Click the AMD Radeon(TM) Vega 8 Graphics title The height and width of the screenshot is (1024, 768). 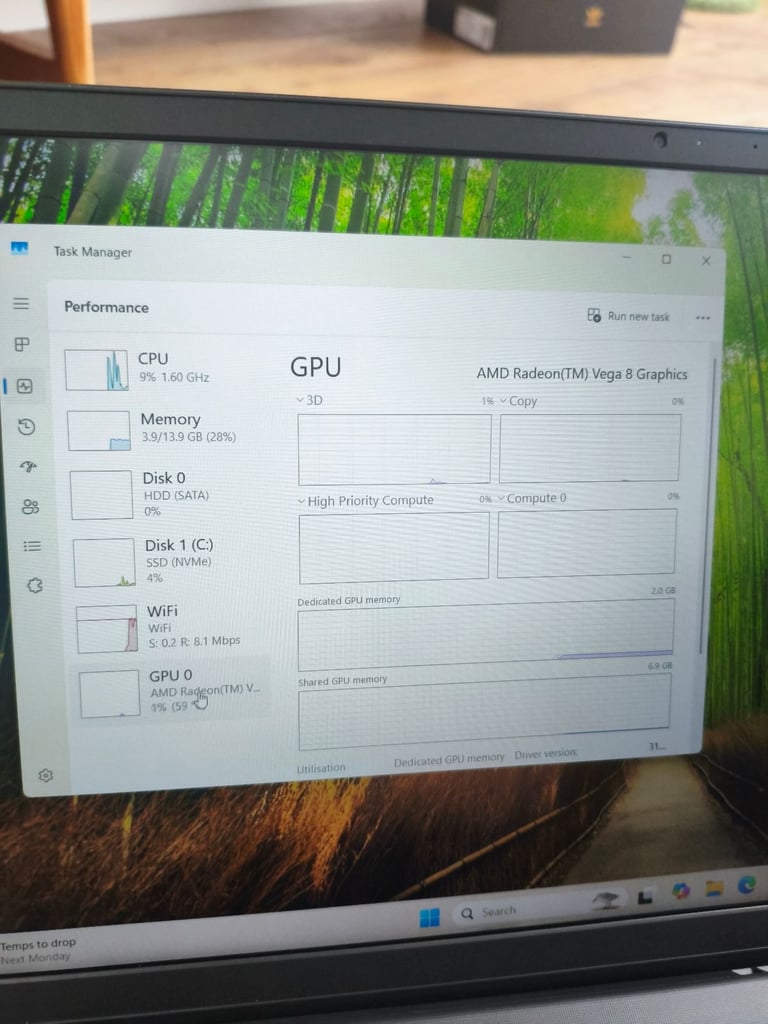click(581, 374)
